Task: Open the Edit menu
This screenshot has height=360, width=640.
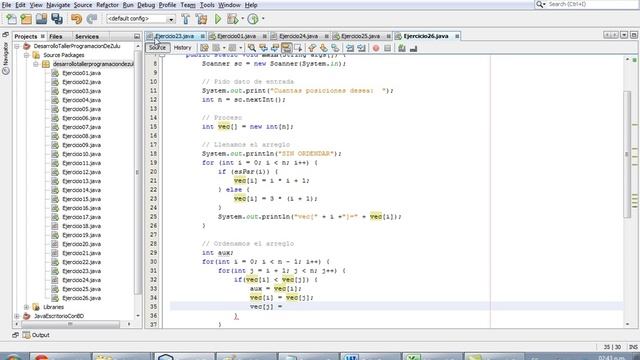Action: click(x=20, y=5)
